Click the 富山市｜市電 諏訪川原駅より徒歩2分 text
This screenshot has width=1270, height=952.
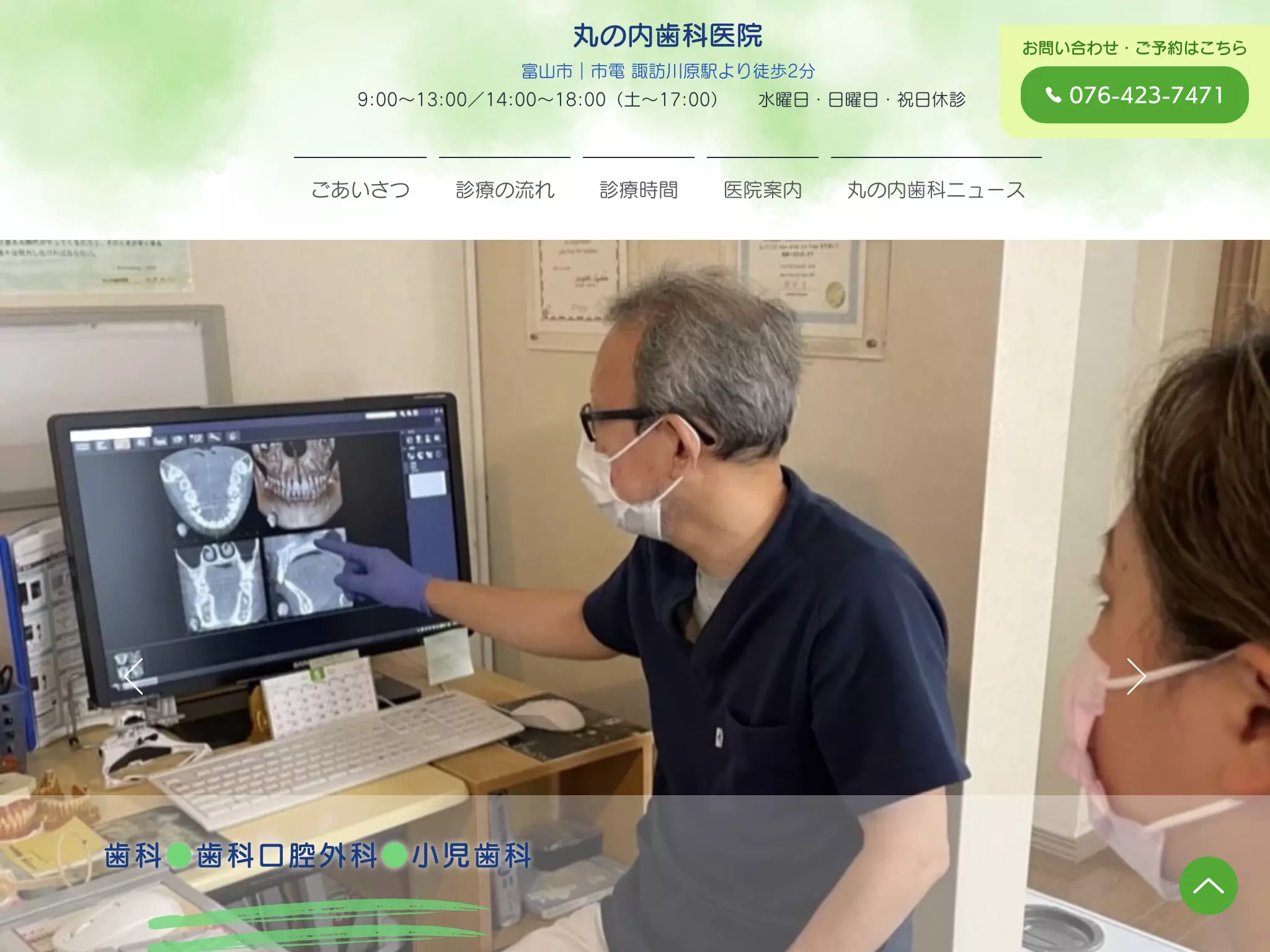tap(668, 71)
